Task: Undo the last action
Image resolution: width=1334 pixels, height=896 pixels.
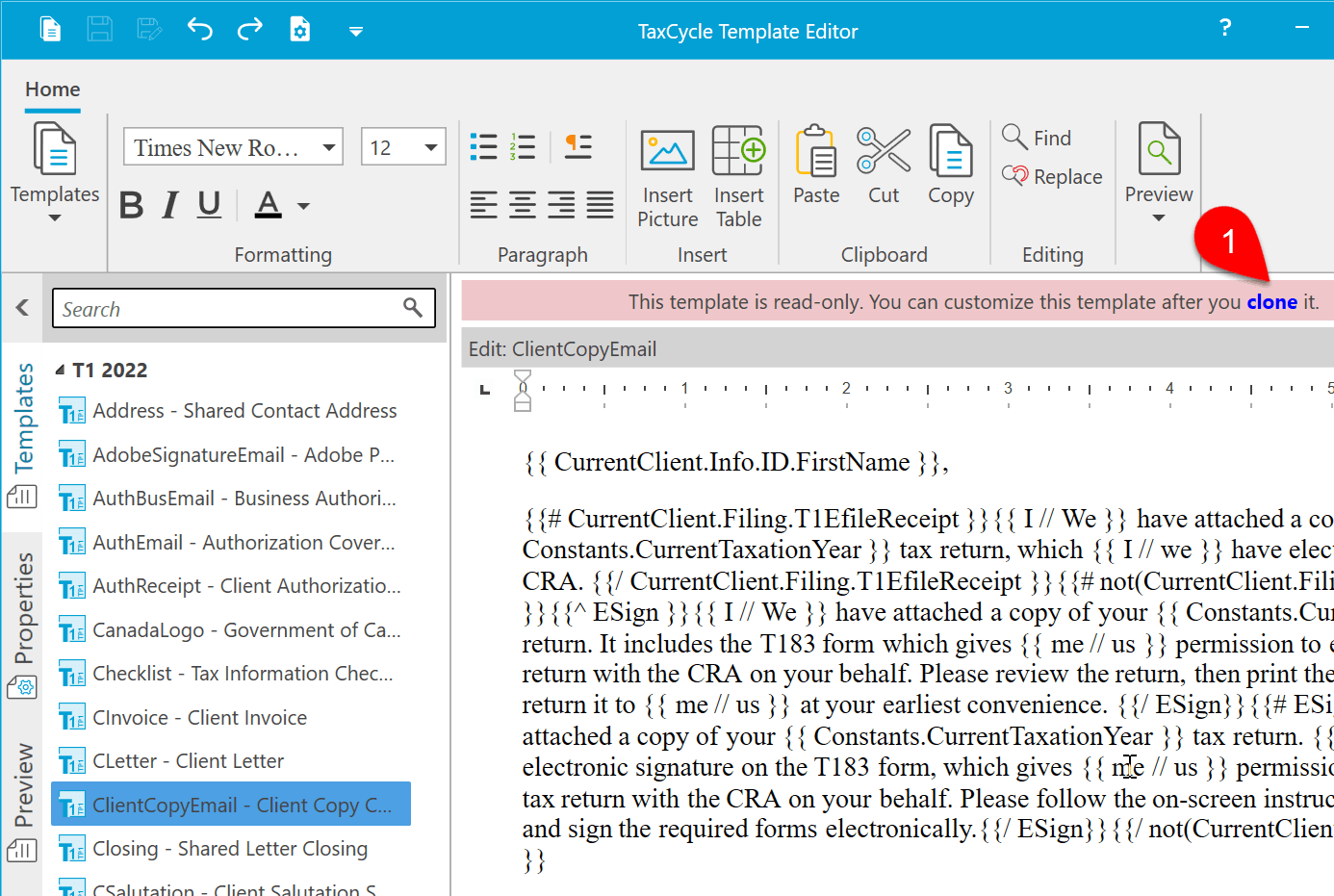Action: click(199, 30)
